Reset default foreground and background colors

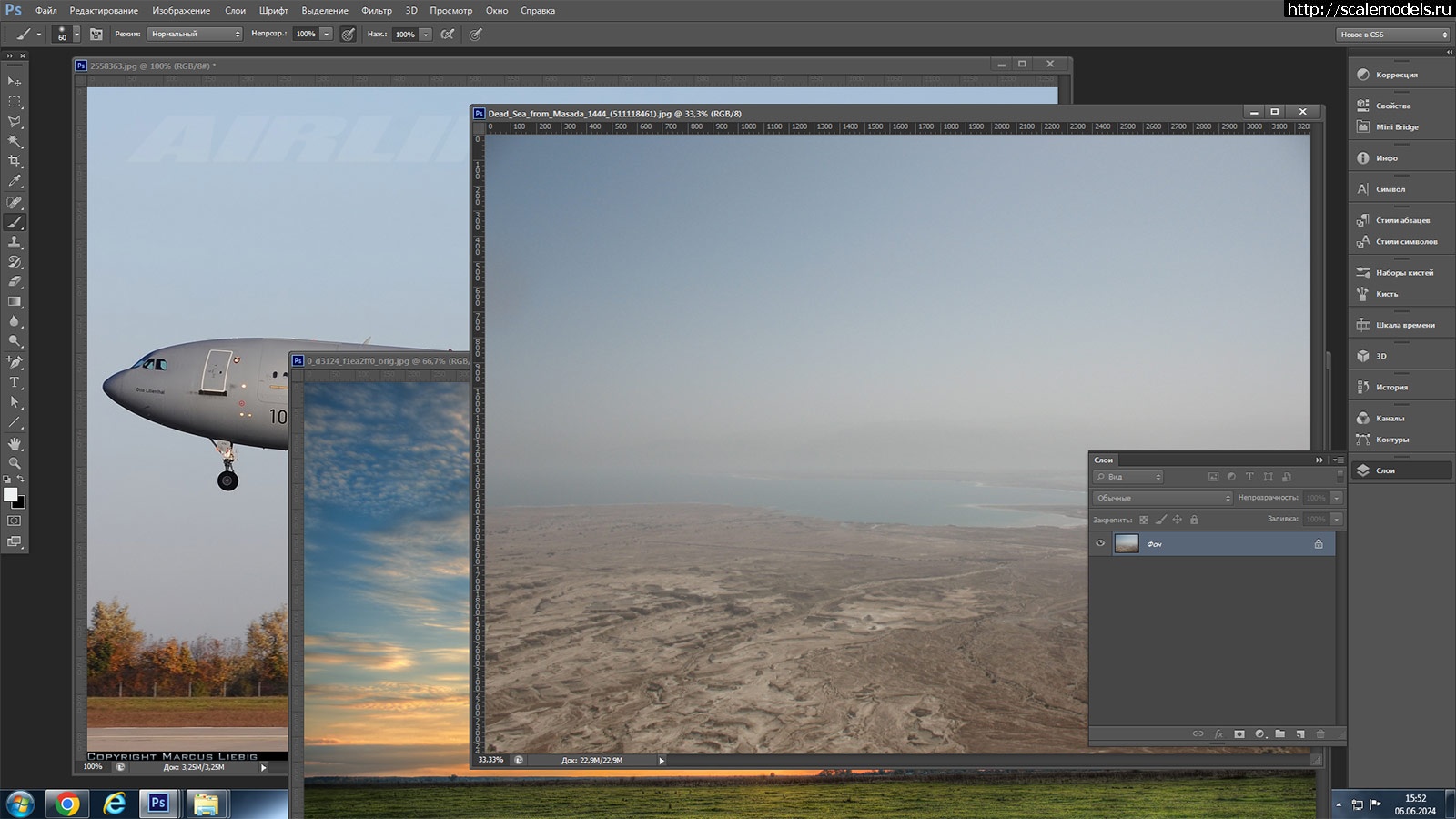tap(7, 479)
